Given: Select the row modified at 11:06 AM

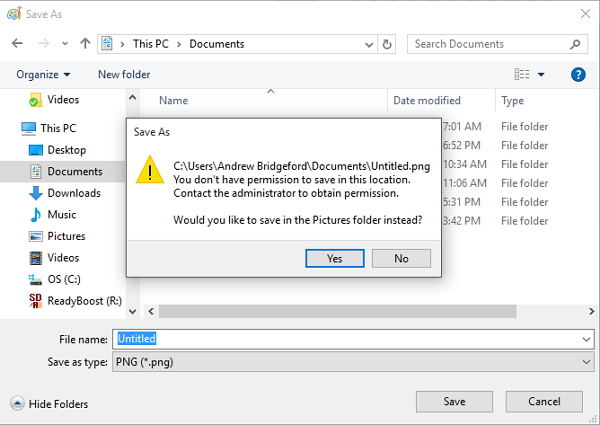Looking at the screenshot, I should pyautogui.click(x=496, y=183).
